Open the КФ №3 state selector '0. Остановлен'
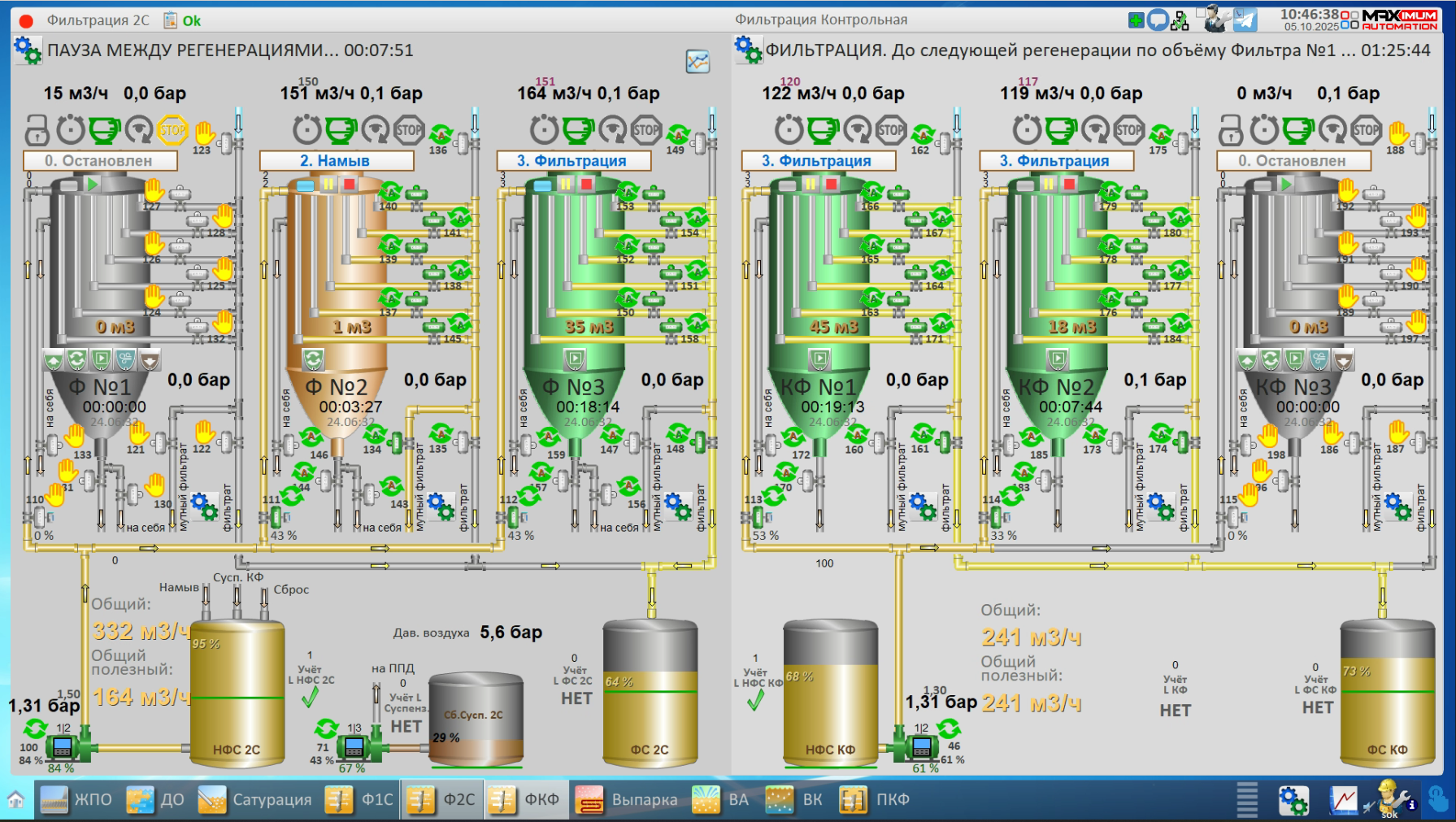1456x822 pixels. click(x=1293, y=161)
